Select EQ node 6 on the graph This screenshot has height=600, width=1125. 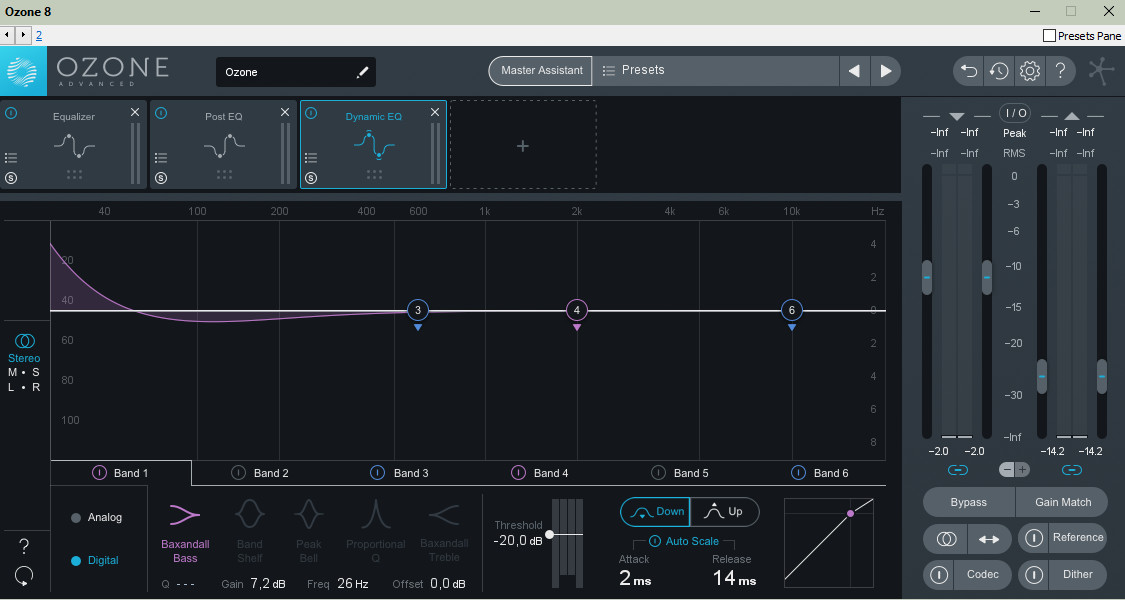coord(791,310)
